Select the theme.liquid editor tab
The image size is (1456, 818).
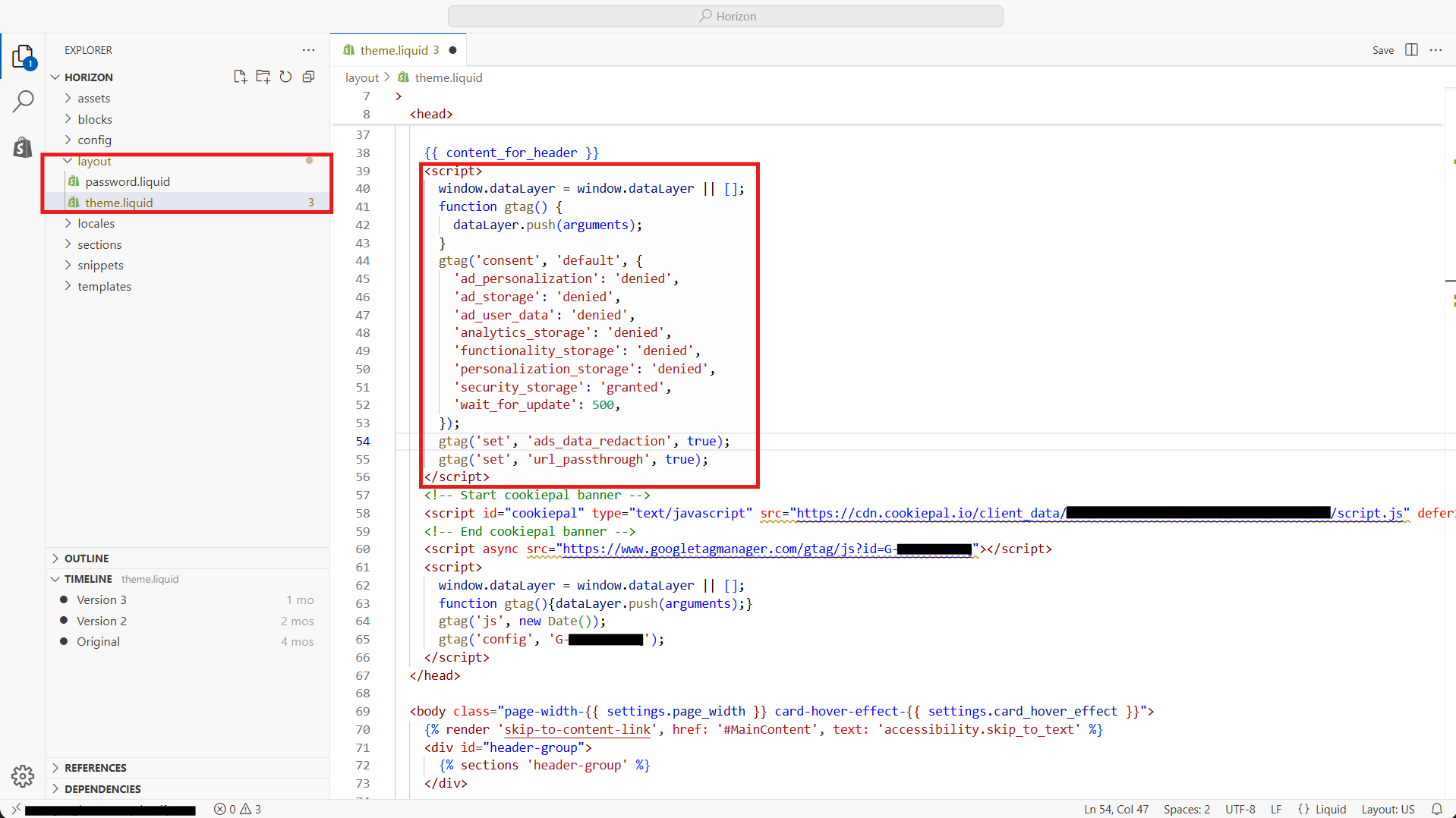(396, 49)
